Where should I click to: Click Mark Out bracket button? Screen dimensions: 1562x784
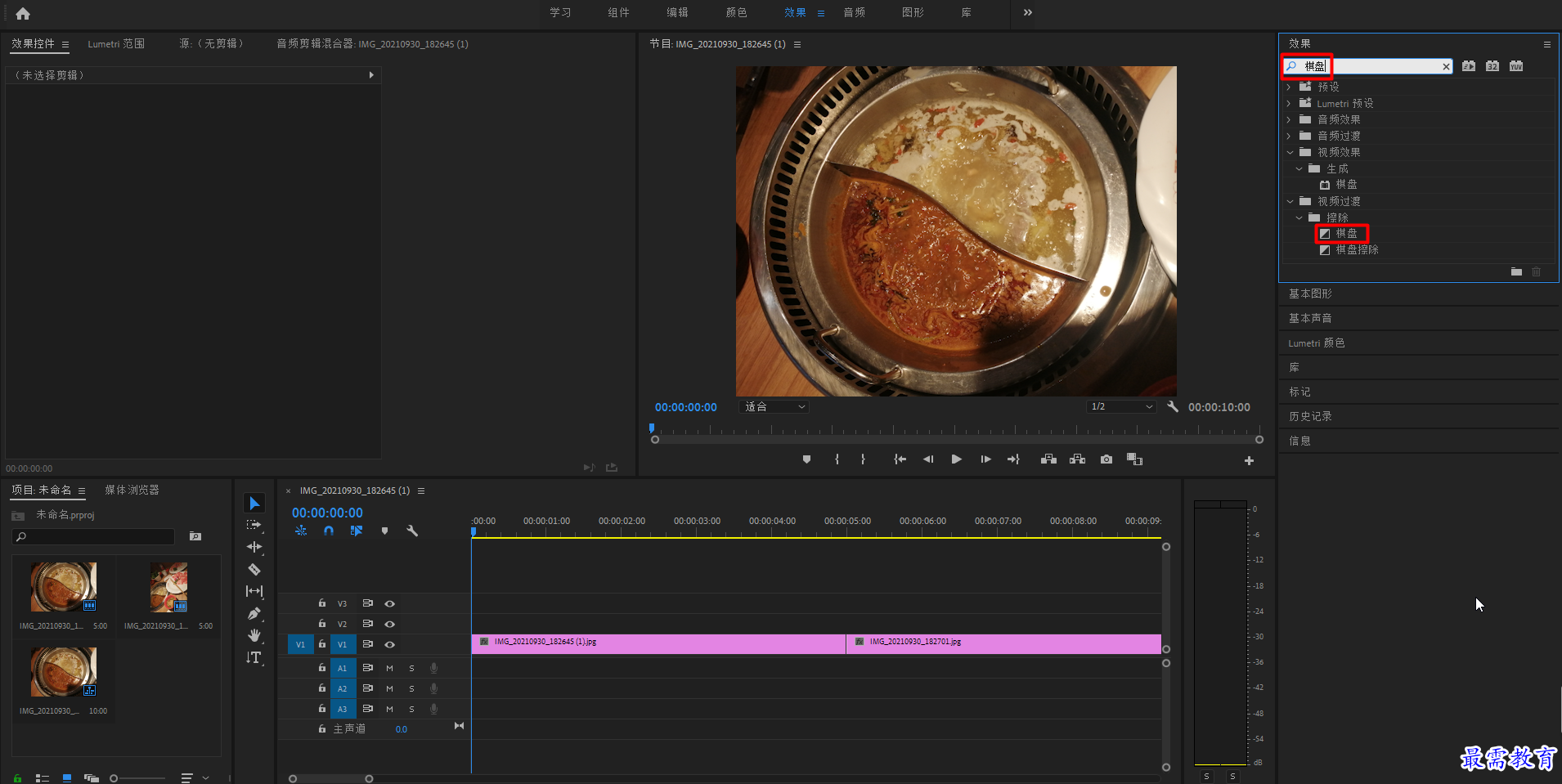pos(863,459)
